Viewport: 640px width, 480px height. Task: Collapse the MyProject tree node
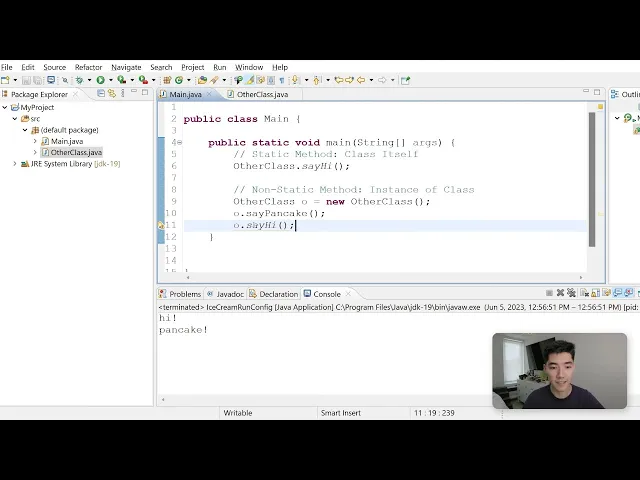[x=5, y=107]
